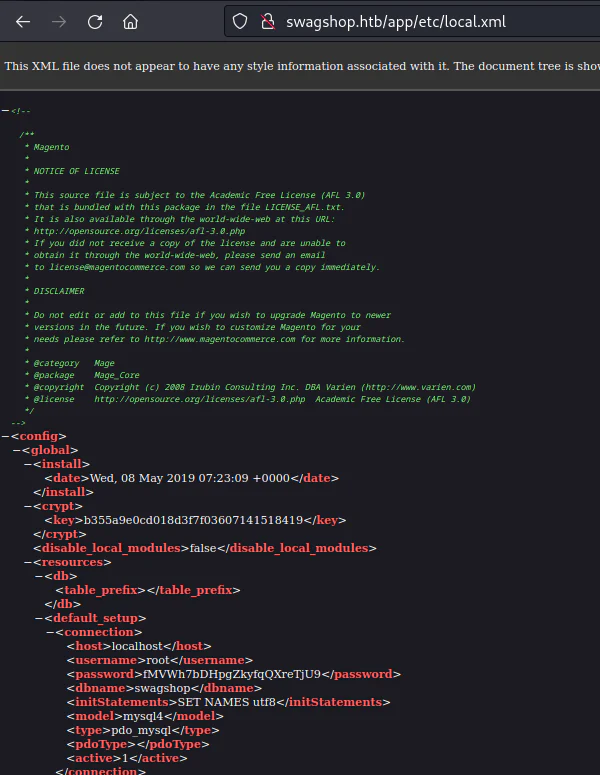Select the crypt key b355a9e0cd018d3f7f03607141518419

[x=193, y=520]
